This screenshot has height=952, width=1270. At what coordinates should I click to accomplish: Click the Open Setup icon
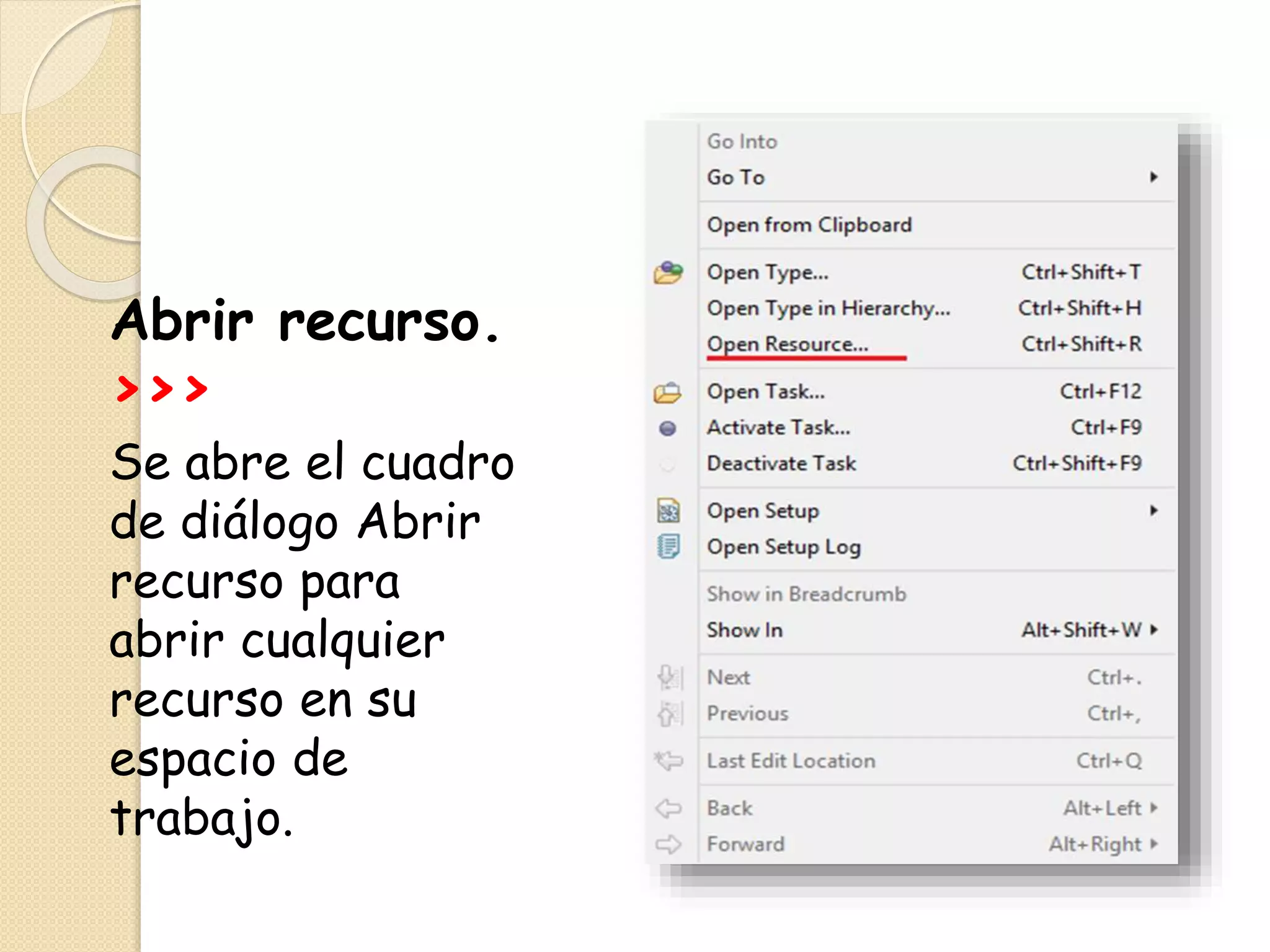point(668,511)
